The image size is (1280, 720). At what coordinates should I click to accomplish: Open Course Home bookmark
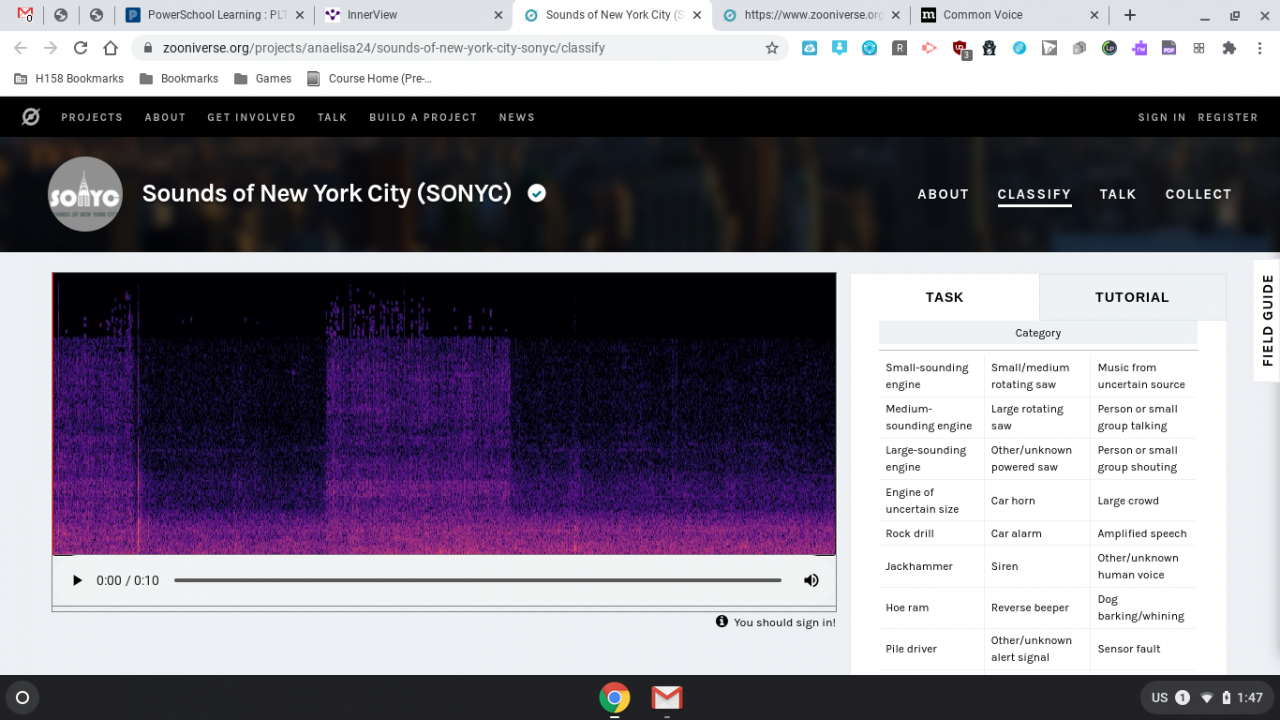coord(369,78)
